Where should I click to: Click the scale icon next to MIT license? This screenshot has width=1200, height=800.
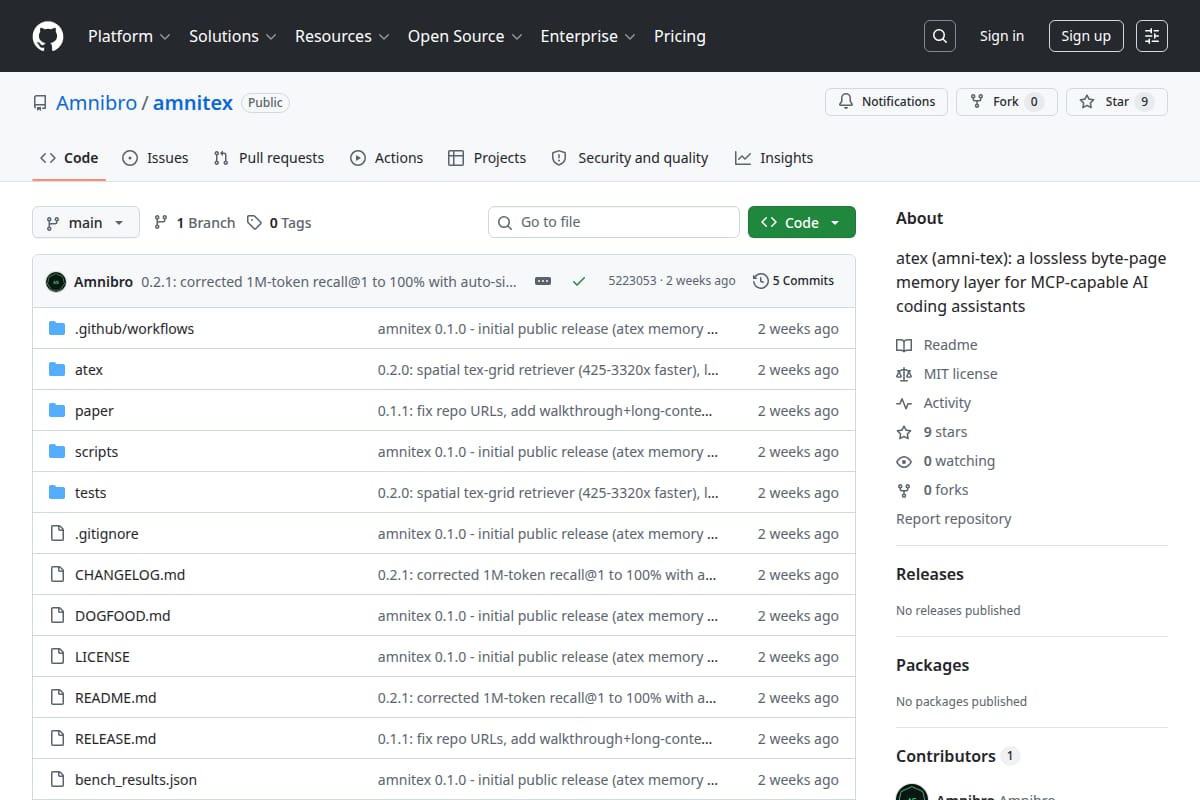click(904, 374)
